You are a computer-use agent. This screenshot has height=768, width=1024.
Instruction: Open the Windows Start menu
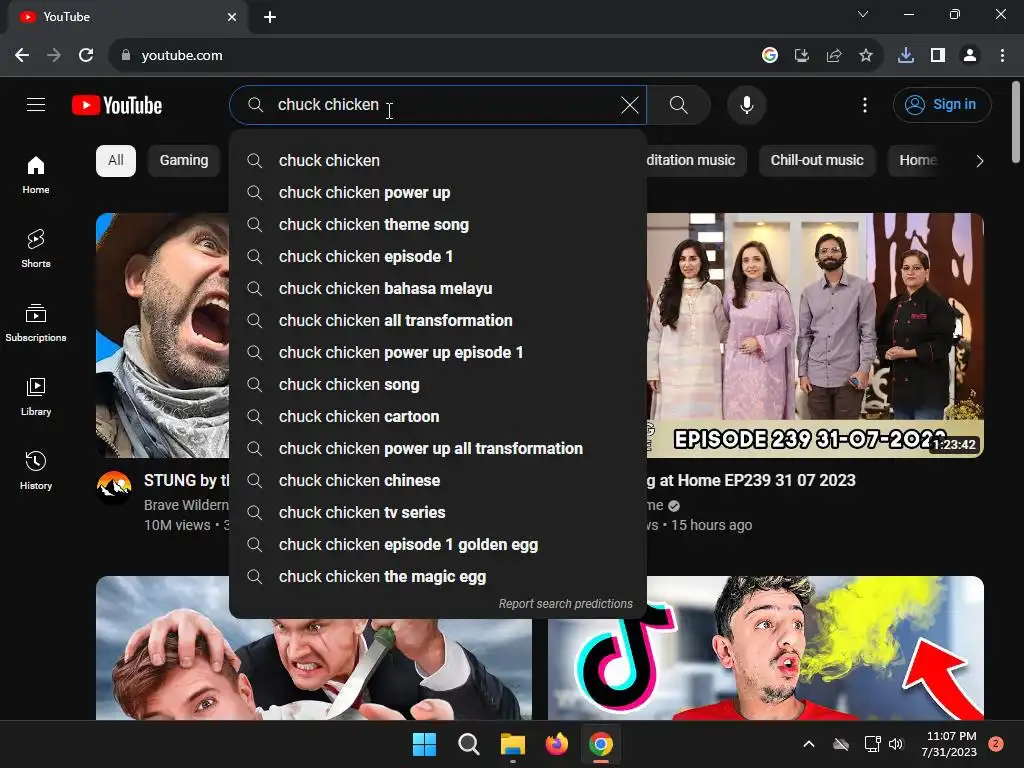tap(424, 744)
